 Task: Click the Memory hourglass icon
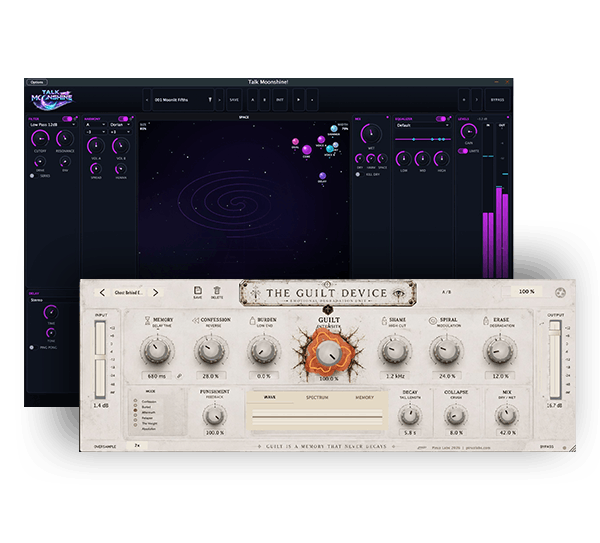[x=147, y=320]
